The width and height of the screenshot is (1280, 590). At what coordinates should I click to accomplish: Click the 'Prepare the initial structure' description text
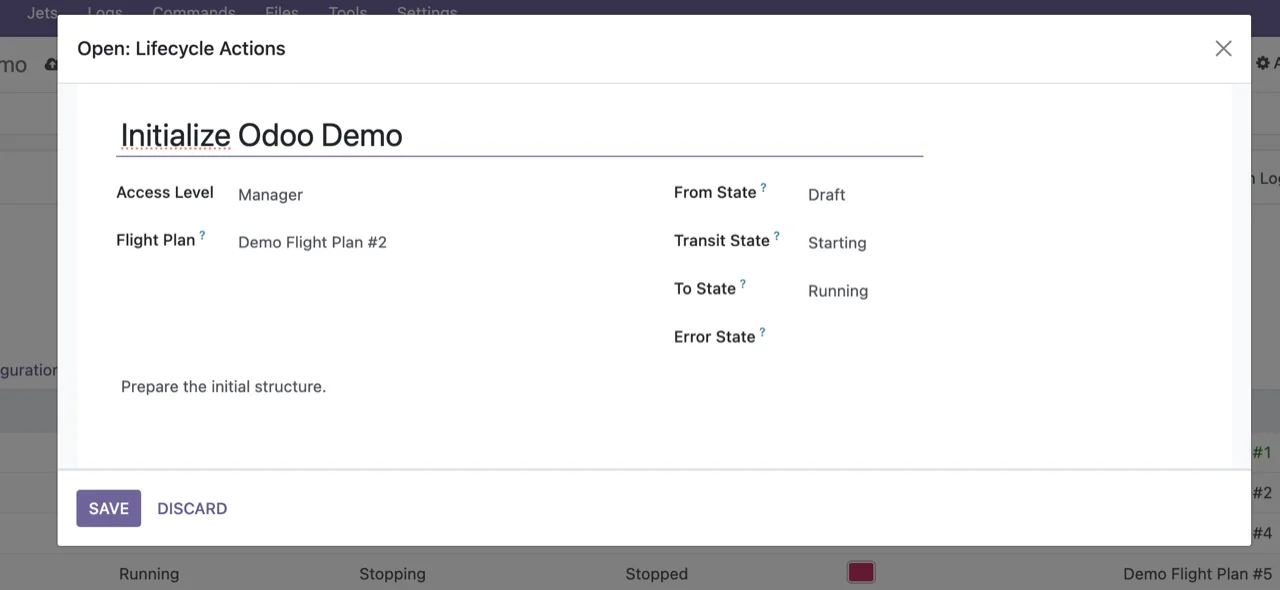tap(224, 387)
